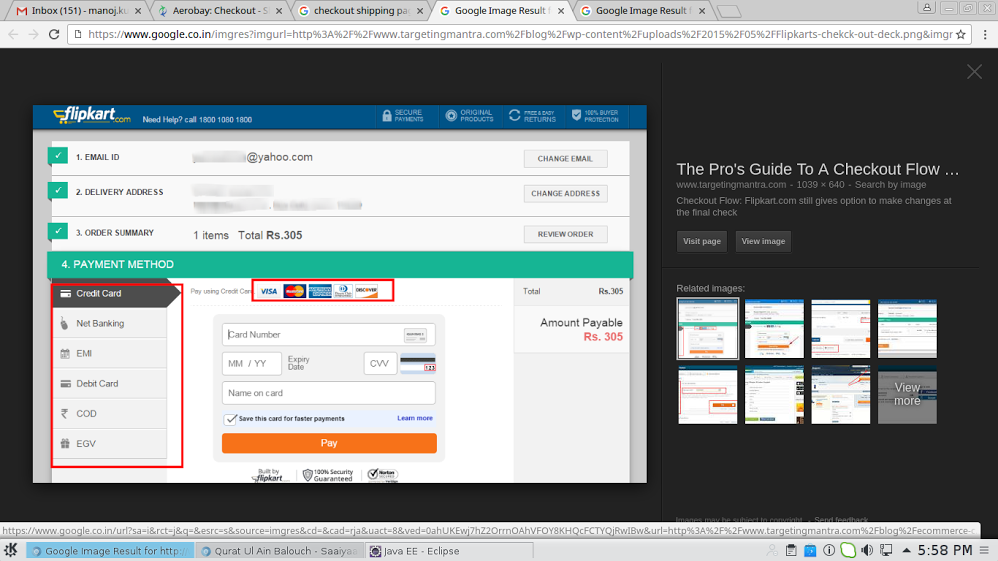
Task: Expand hidden tray icons with up arrow
Action: tap(906, 551)
